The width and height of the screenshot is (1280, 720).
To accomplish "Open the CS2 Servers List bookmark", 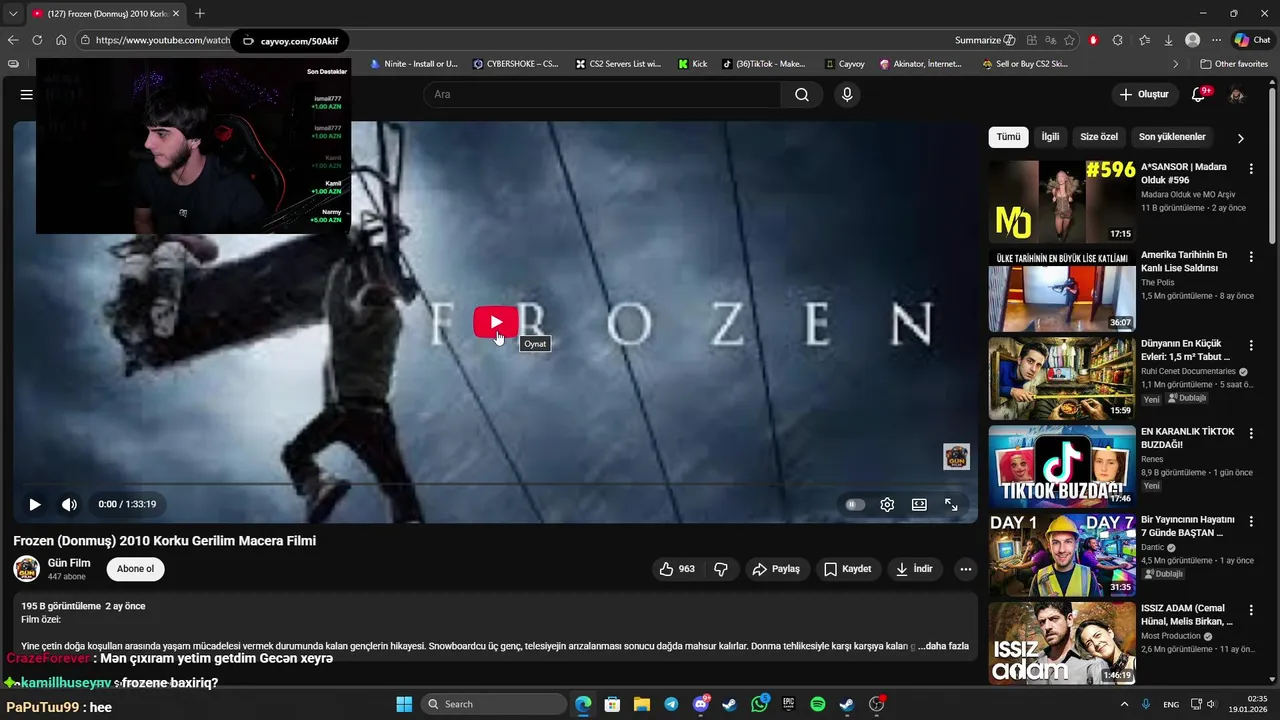I will click(x=618, y=64).
